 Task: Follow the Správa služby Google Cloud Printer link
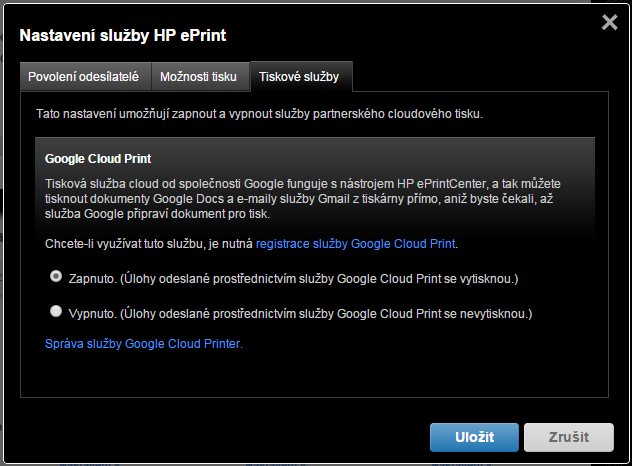pyautogui.click(x=143, y=344)
